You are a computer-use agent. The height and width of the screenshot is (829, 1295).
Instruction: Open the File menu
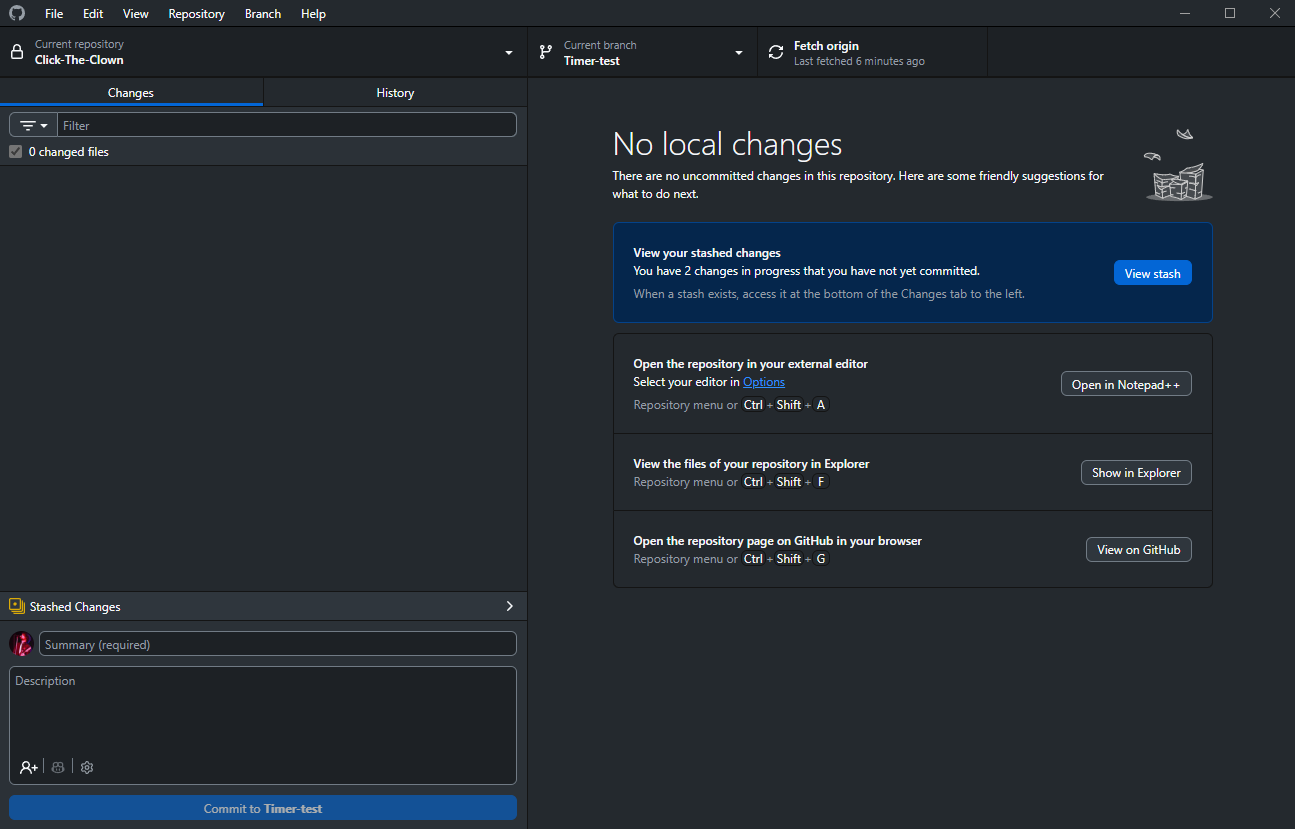point(54,14)
